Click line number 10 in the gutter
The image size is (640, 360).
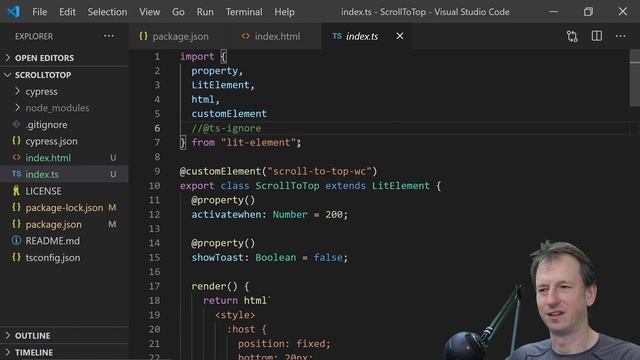click(154, 185)
